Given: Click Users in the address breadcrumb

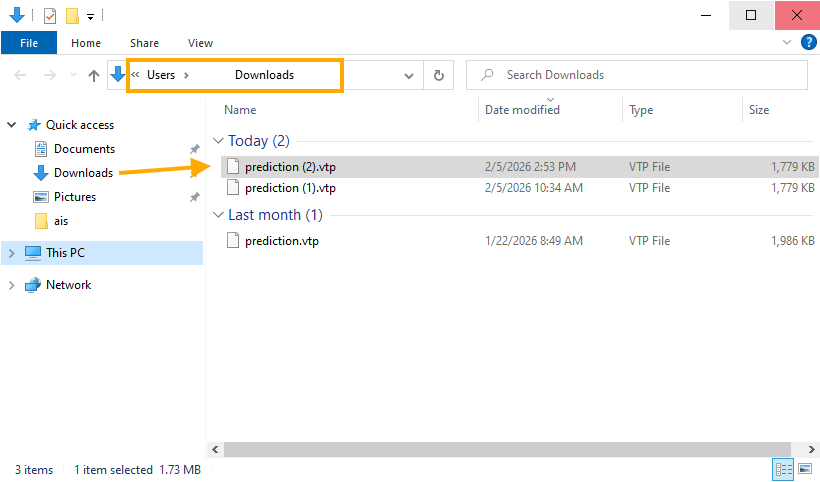Looking at the screenshot, I should coord(160,75).
